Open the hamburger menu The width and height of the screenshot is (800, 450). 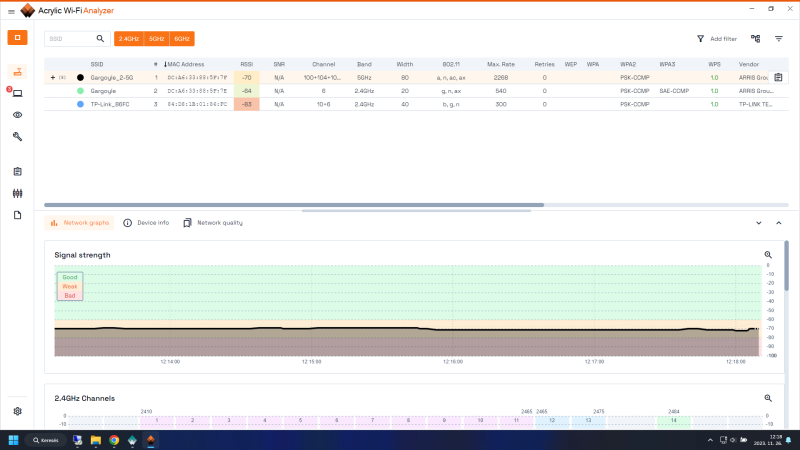pos(11,11)
